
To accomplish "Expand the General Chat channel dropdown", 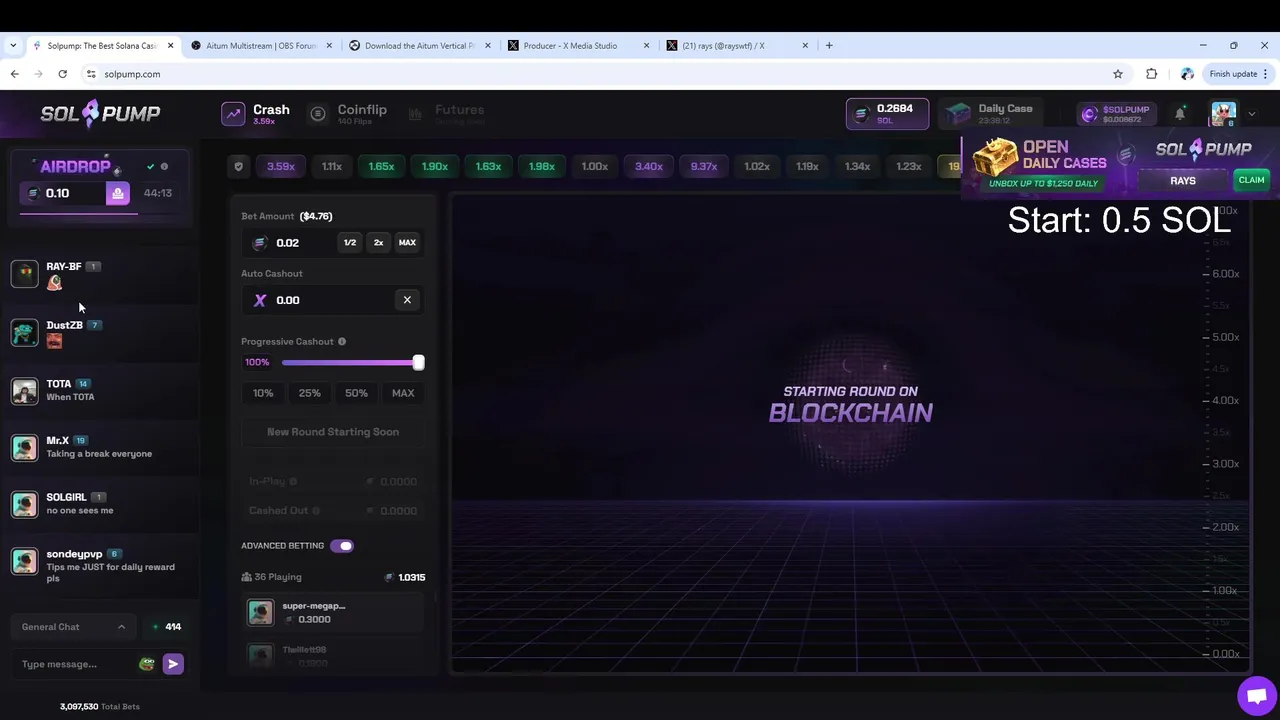I will point(74,627).
